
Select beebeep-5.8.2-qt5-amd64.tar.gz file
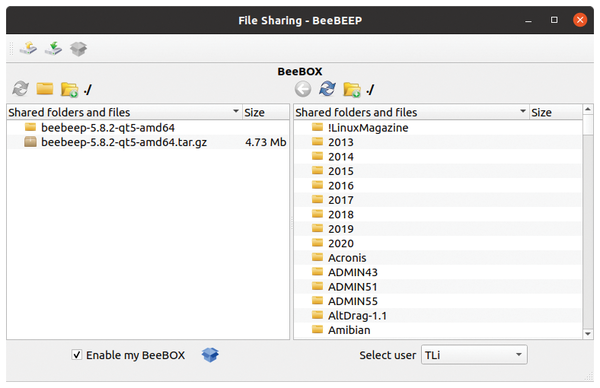click(x=148, y=142)
